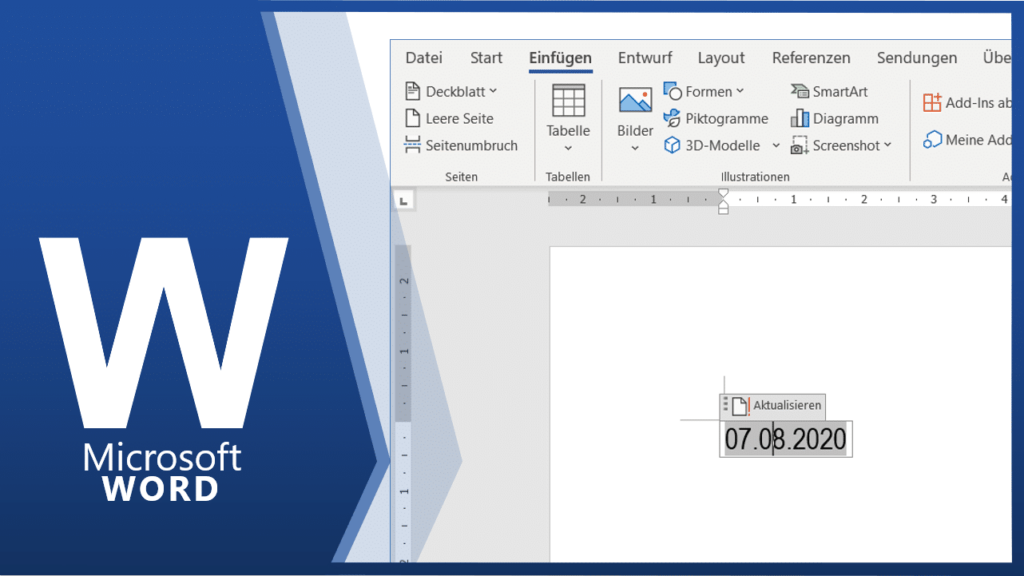
Task: Click the first-line indent marker on ruler
Action: pyautogui.click(x=723, y=193)
